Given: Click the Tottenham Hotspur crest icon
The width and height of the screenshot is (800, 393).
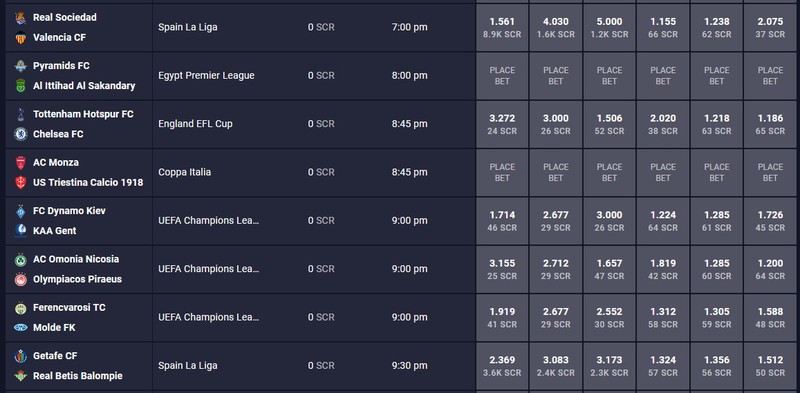Looking at the screenshot, I should pos(20,114).
